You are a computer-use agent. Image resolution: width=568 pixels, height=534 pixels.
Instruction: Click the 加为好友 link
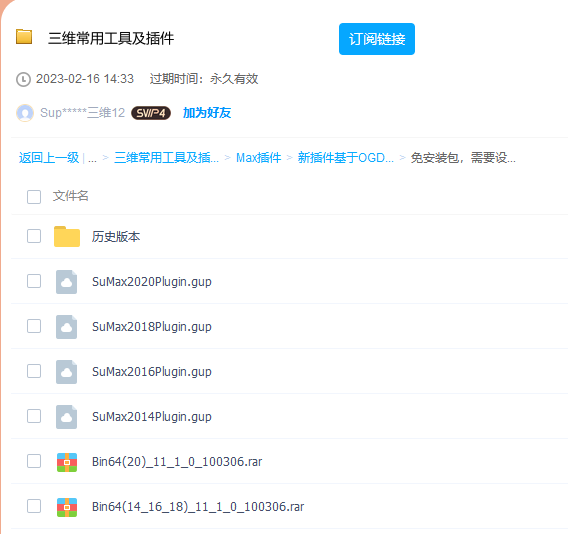tap(207, 113)
